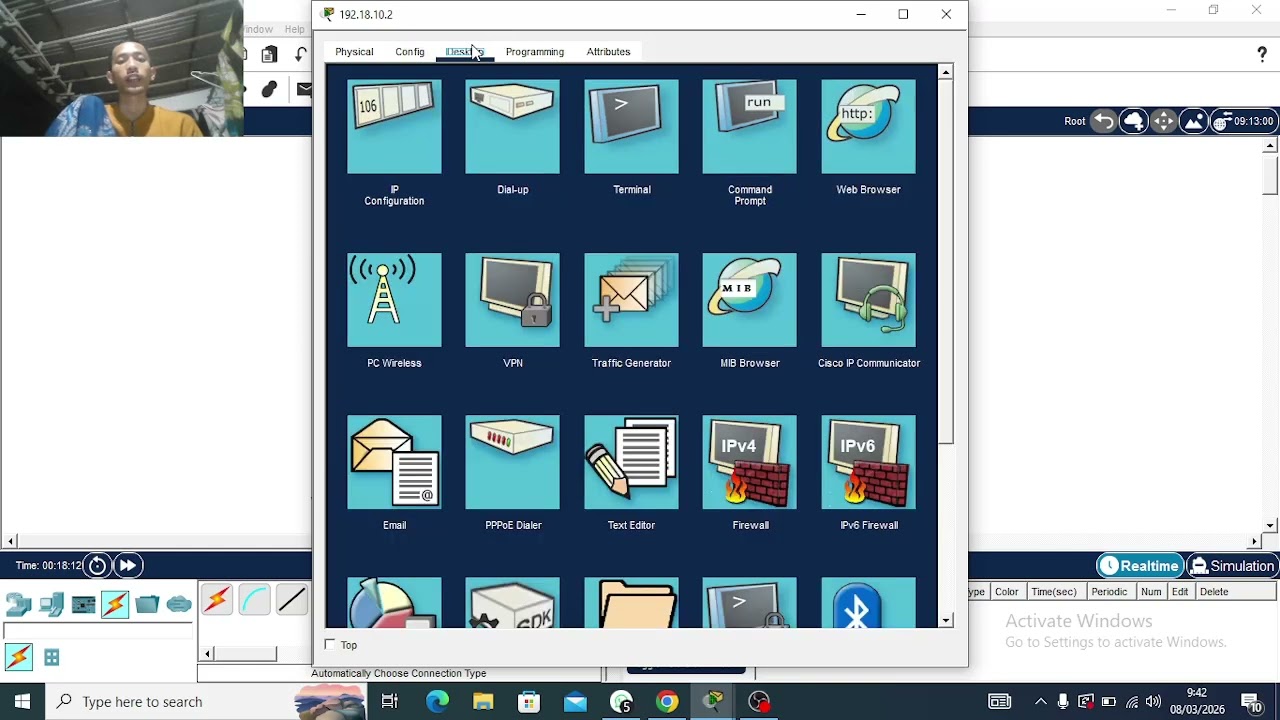Open the Windows Start menu
This screenshot has height=720, width=1280.
(22, 702)
